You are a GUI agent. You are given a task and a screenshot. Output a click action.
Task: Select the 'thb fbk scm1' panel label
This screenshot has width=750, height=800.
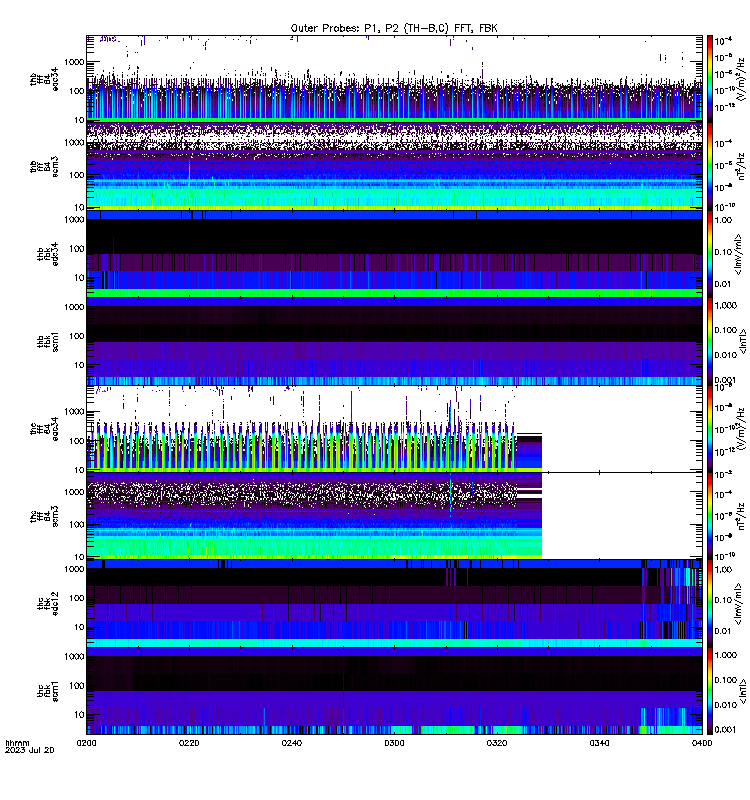tap(47, 341)
